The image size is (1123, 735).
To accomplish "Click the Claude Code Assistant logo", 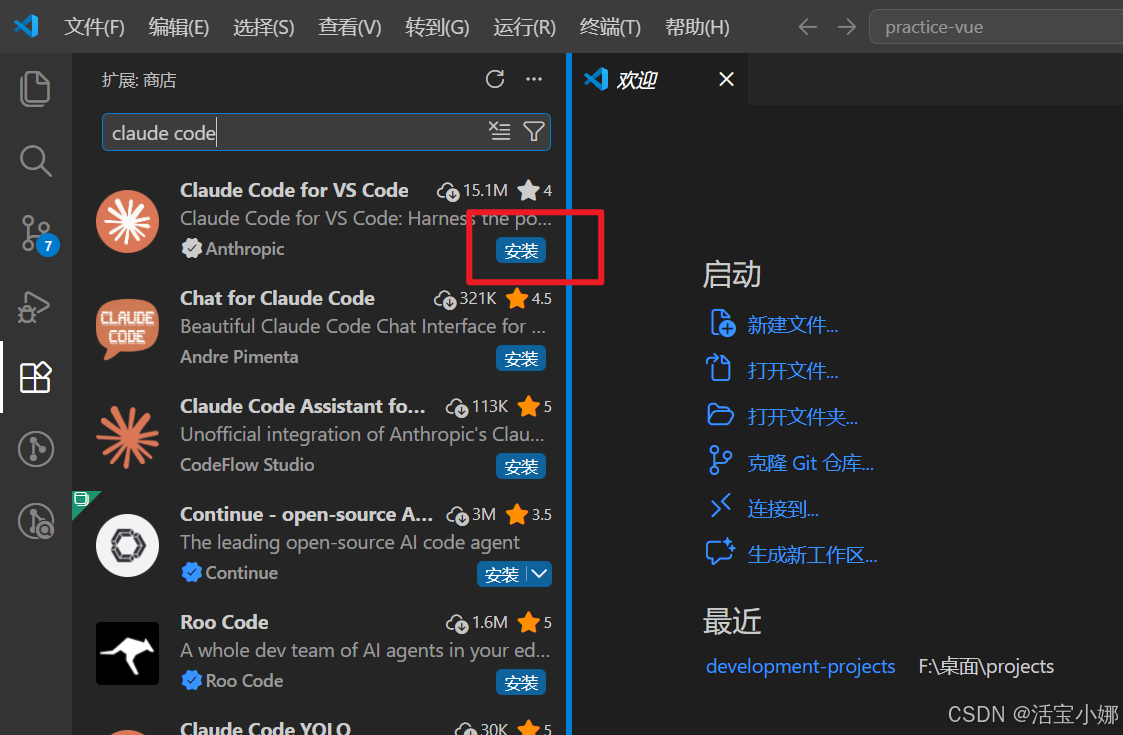I will [x=127, y=437].
